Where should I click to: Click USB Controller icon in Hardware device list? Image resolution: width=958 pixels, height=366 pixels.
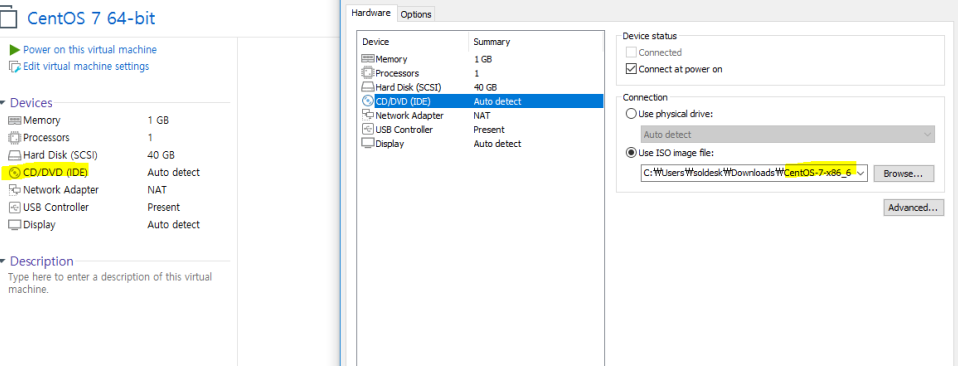click(x=368, y=130)
